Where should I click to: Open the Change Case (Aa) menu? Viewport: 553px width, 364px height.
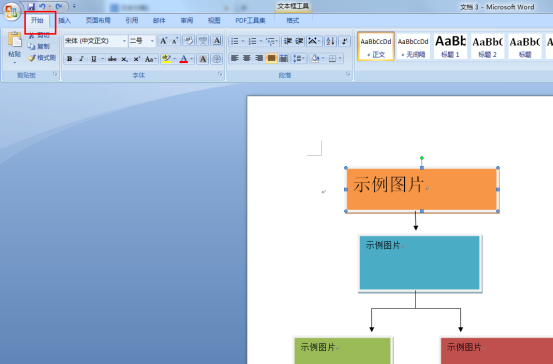150,59
